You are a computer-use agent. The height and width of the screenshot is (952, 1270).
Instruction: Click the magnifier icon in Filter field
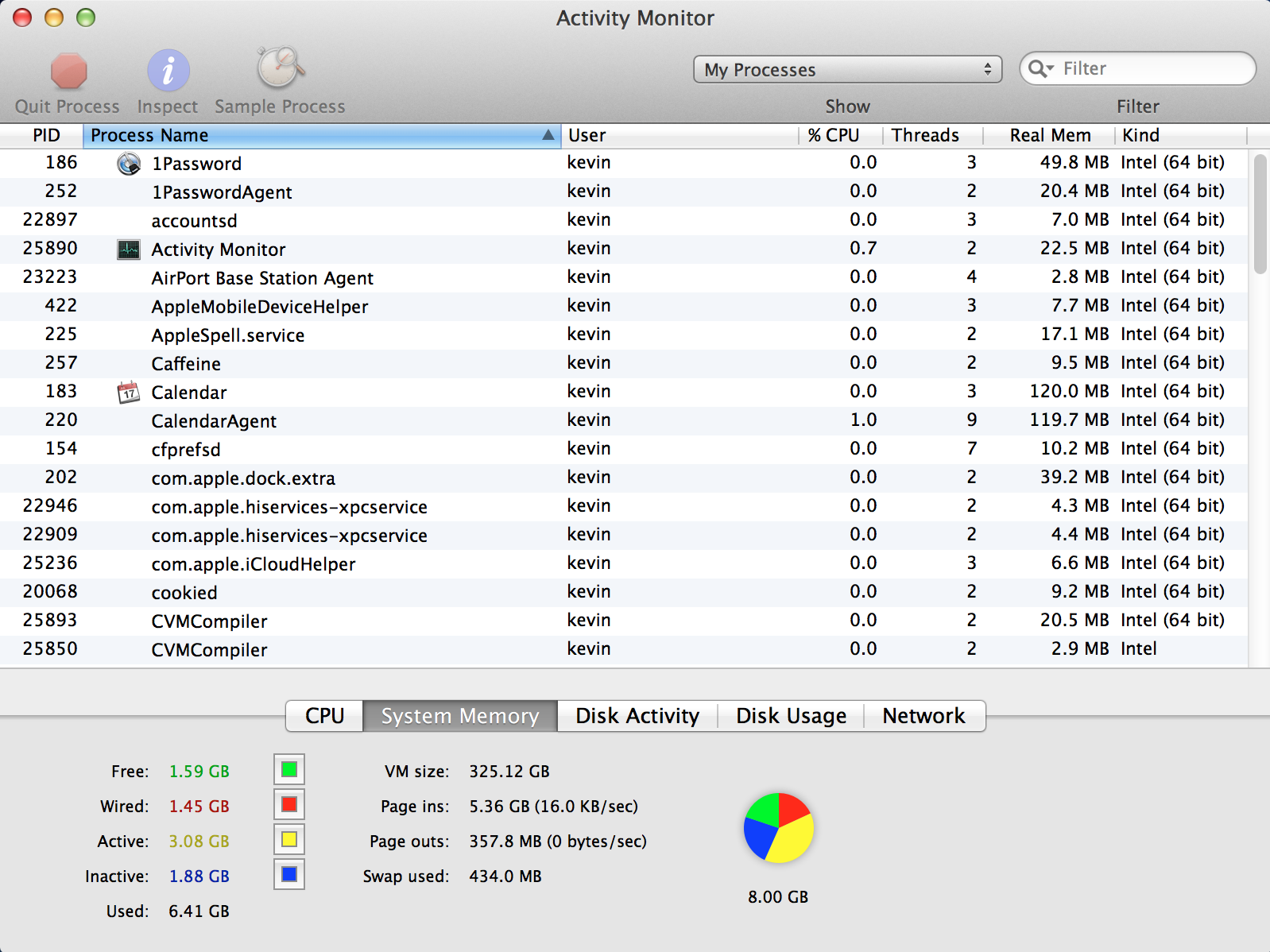coord(1040,69)
